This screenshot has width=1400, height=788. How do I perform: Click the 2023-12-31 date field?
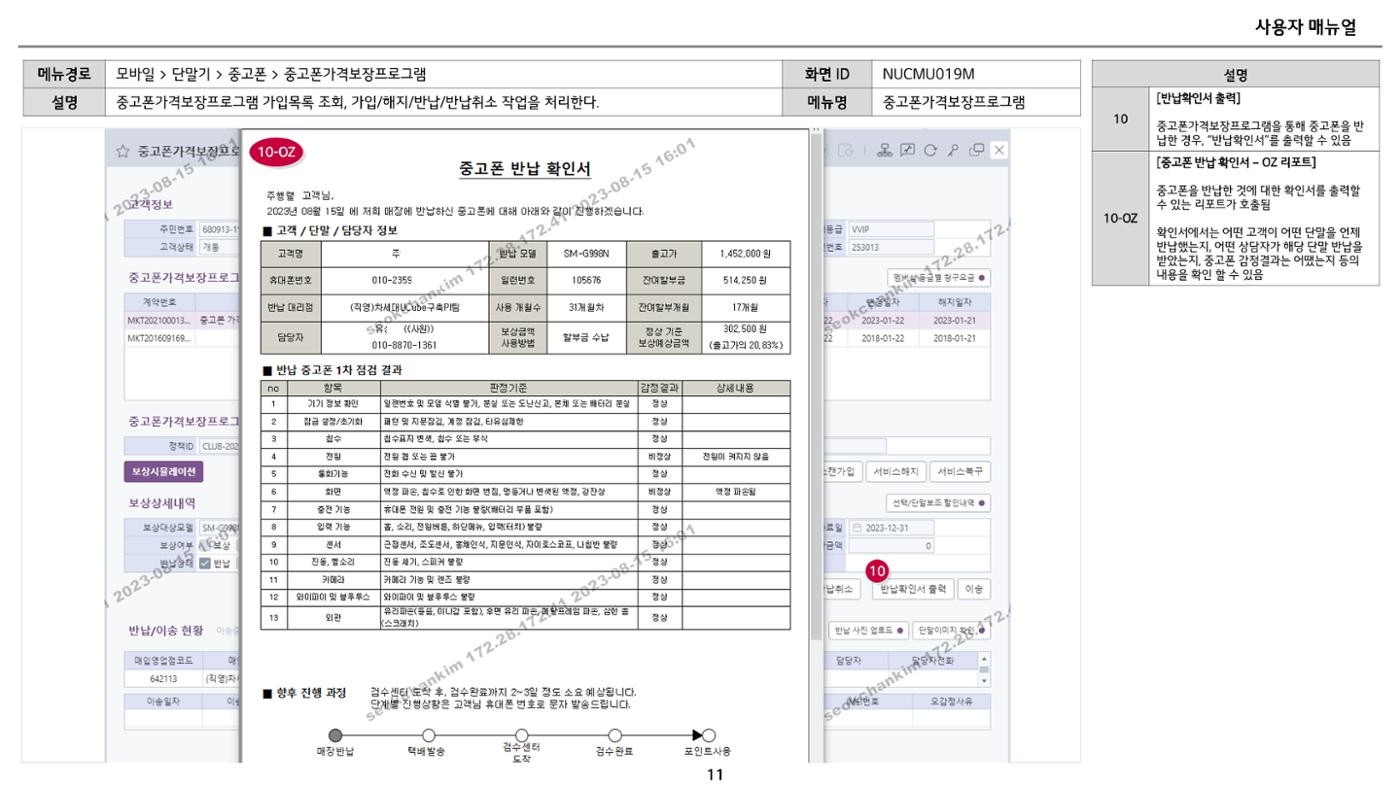point(890,527)
